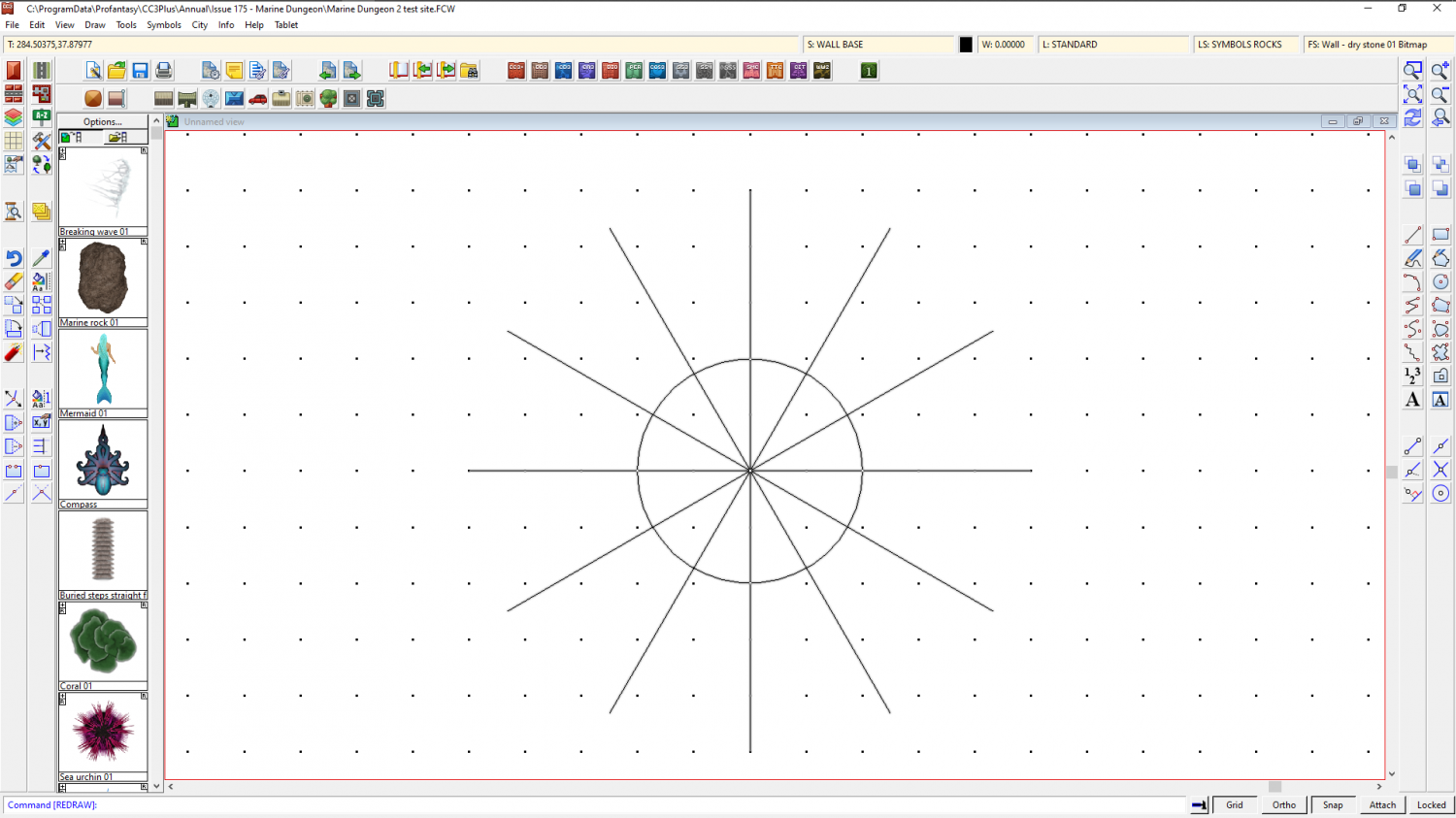
Task: Click the A-Z signpost icon
Action: [42, 117]
